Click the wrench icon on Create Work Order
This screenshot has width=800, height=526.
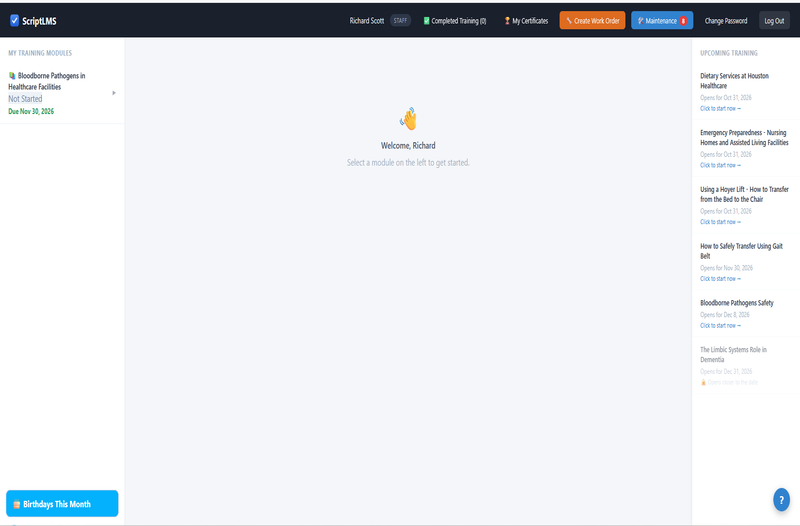coord(569,21)
